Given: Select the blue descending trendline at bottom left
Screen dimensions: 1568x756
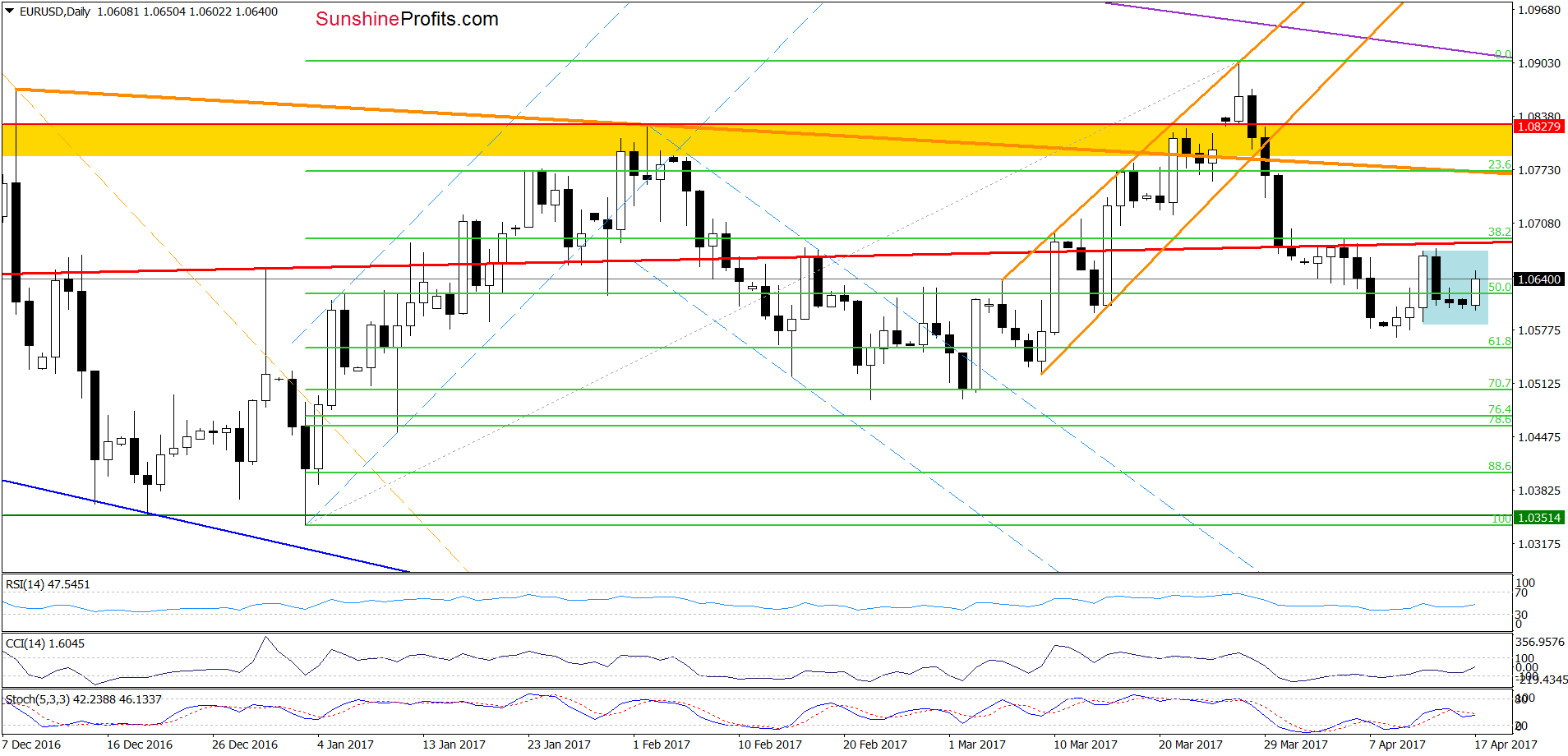Looking at the screenshot, I should (x=205, y=525).
